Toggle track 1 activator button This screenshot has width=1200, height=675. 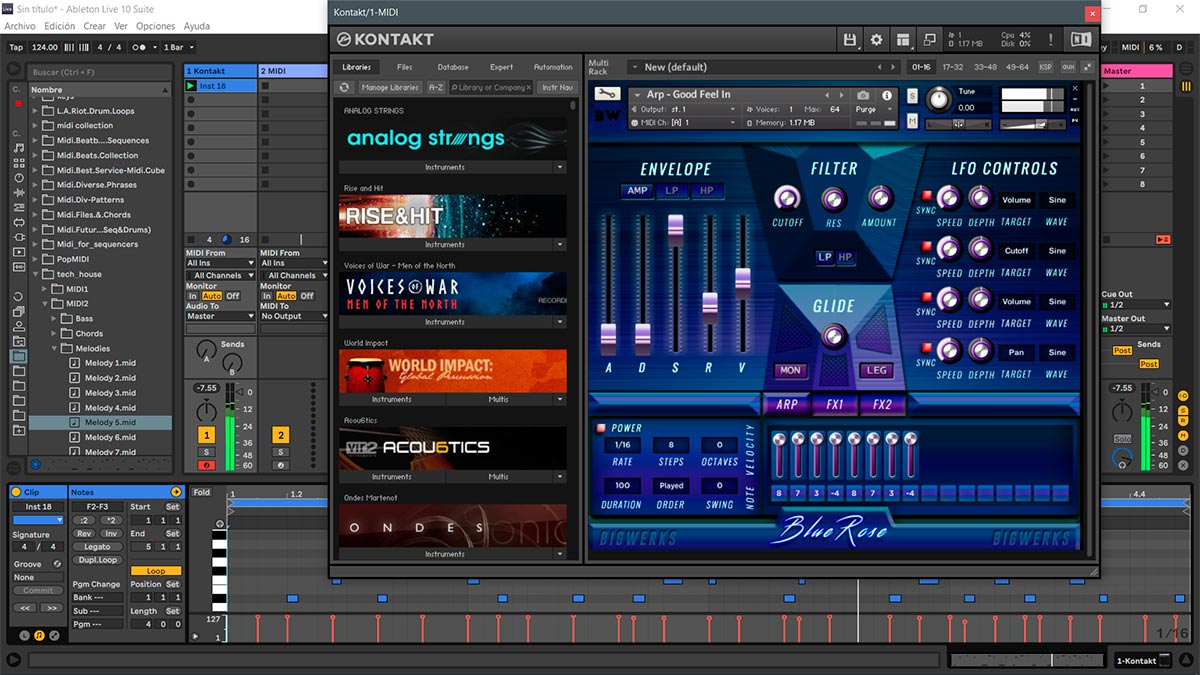(x=206, y=435)
